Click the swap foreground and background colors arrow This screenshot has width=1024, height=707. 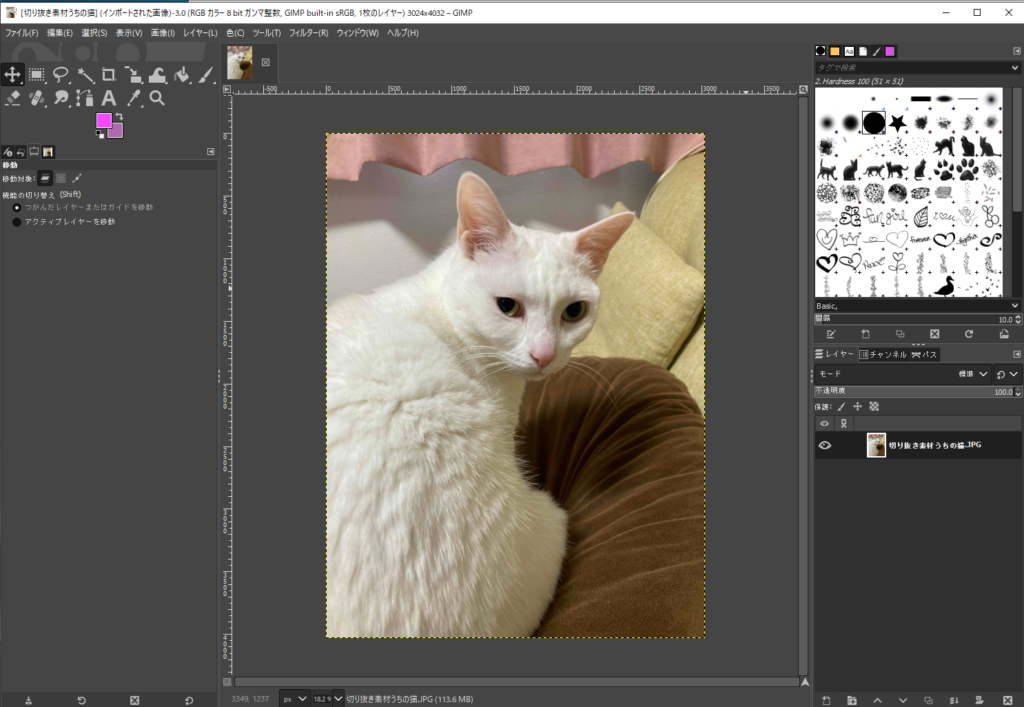click(119, 116)
